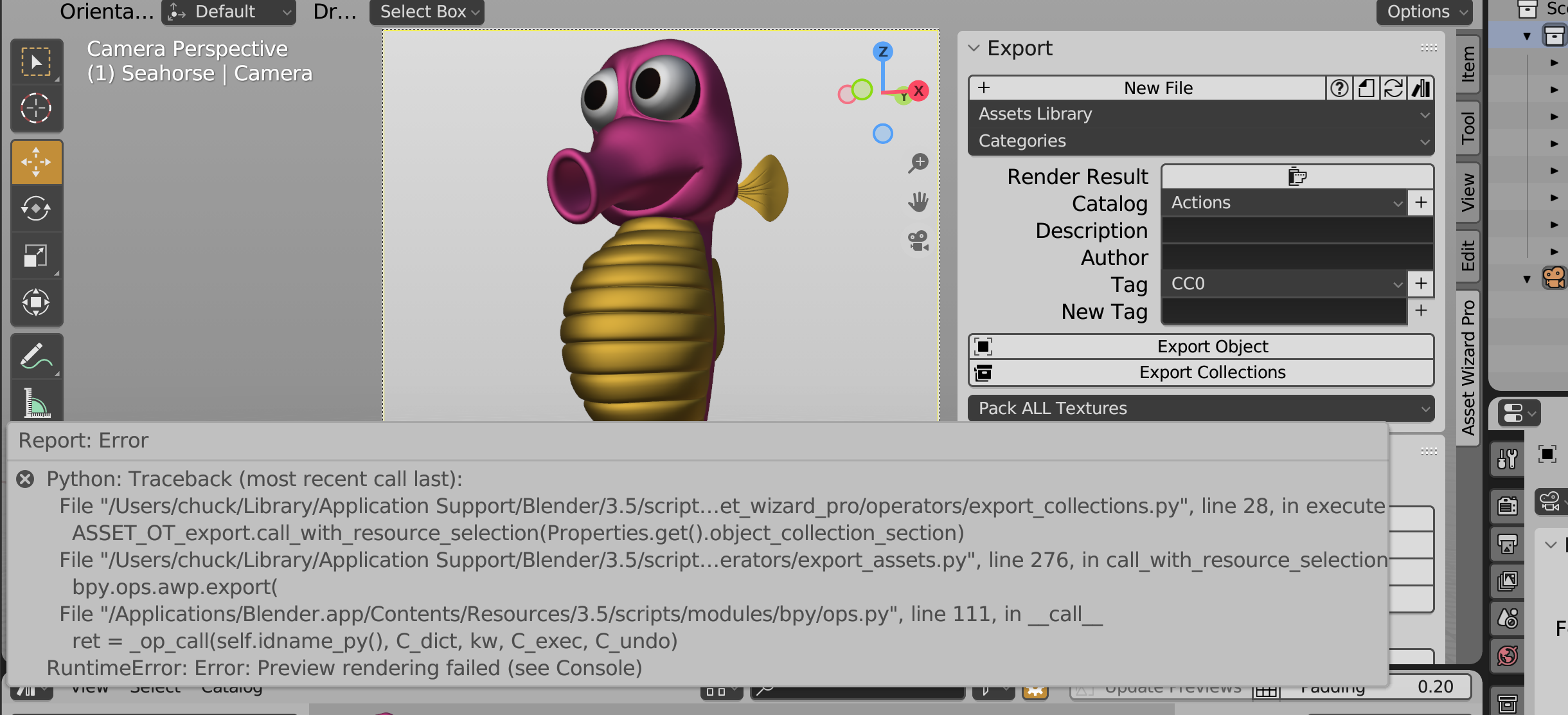Screen dimensions: 1568x715
Task: Select the Measure tool
Action: click(x=36, y=401)
